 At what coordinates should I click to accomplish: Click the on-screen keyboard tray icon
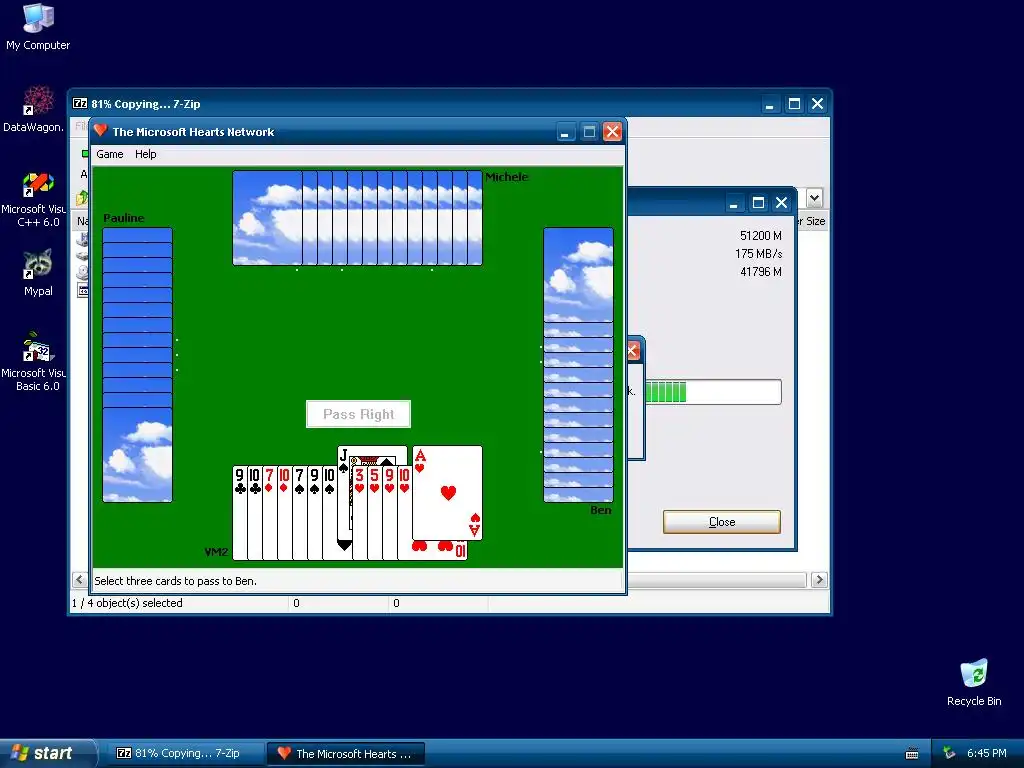coord(912,754)
